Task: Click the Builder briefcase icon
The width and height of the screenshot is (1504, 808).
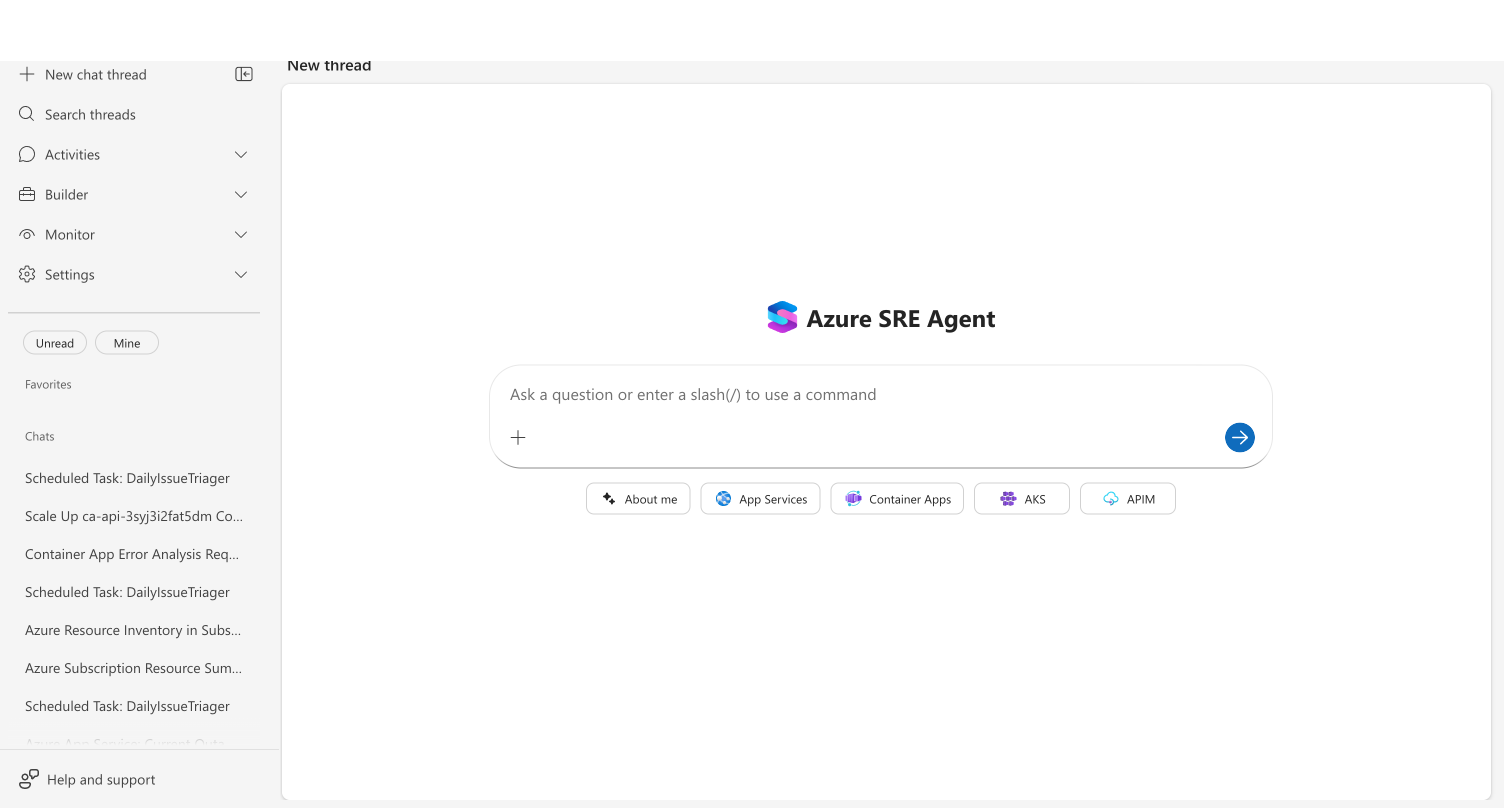Action: coord(27,194)
